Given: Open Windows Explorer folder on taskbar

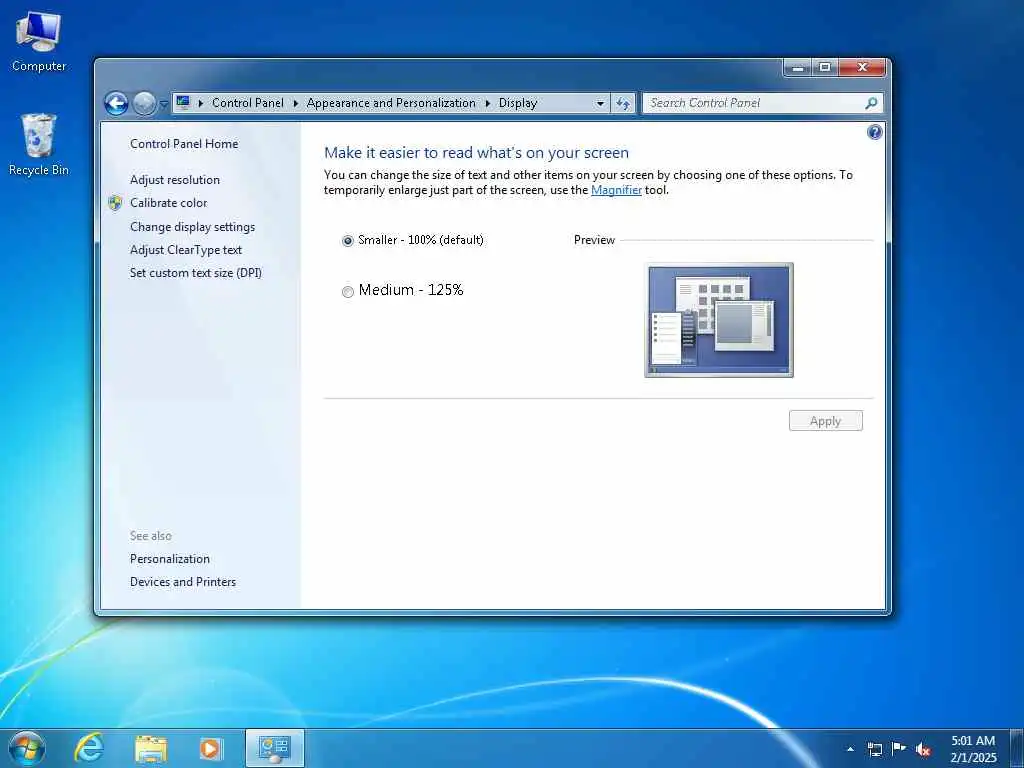Looking at the screenshot, I should [151, 748].
